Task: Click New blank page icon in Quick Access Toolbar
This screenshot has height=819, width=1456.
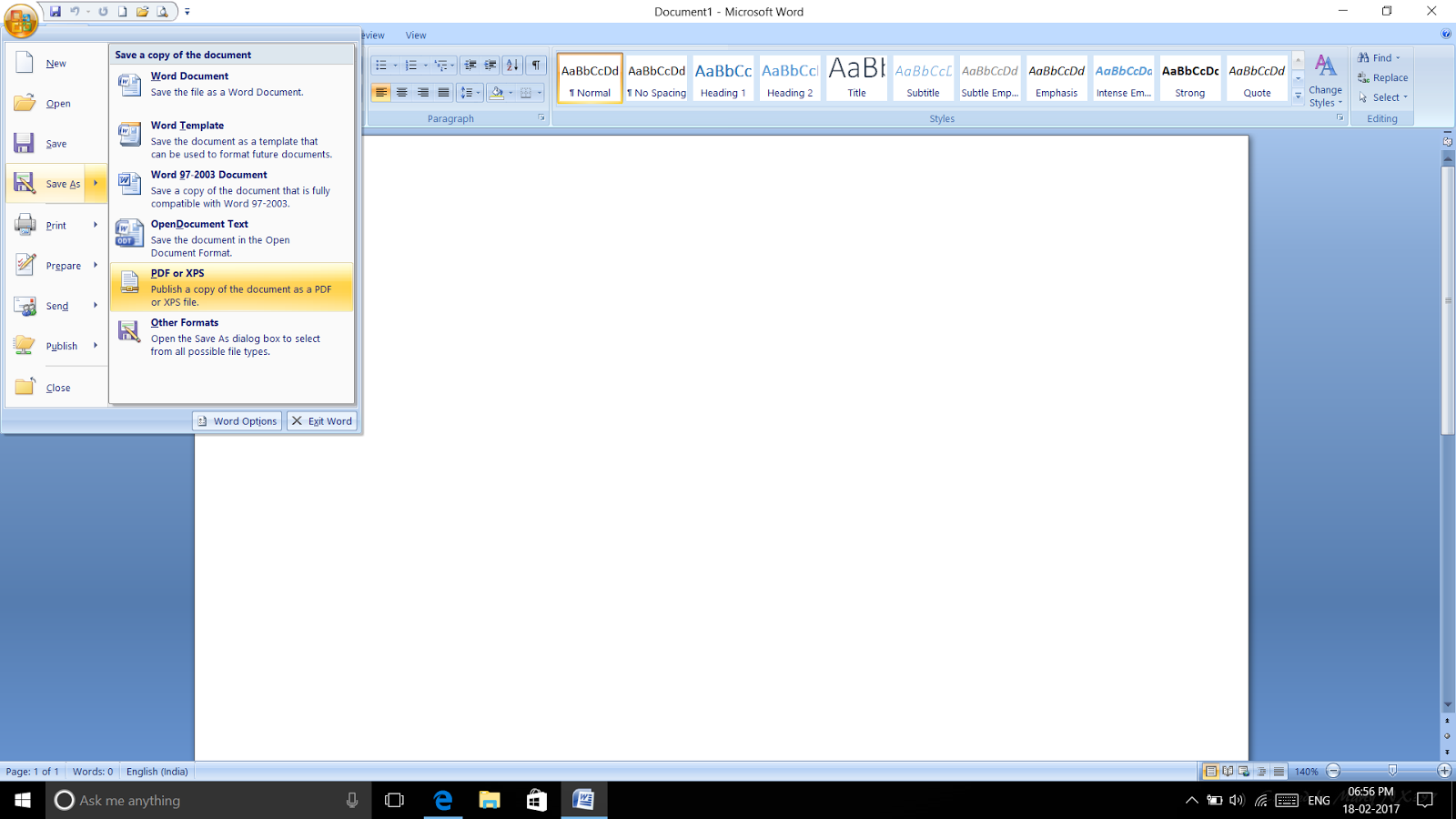Action: (x=122, y=12)
